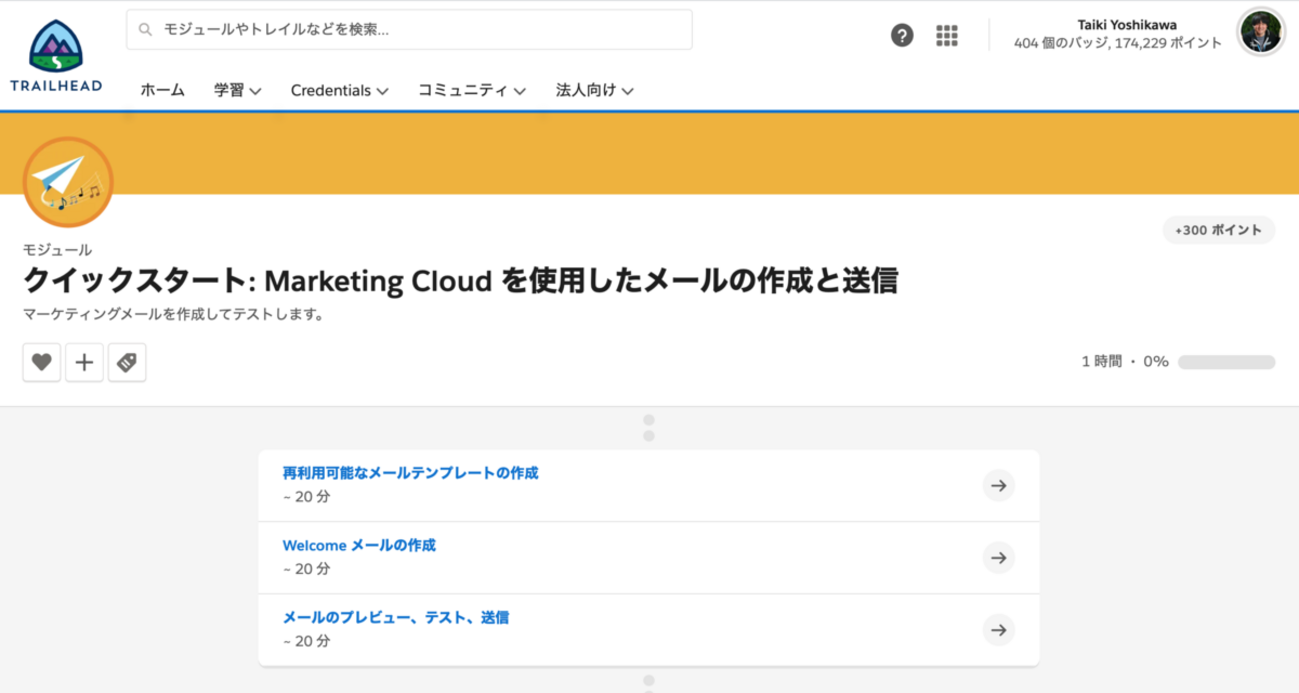The image size is (1299, 693).
Task: Expand the コミュニティ navigation menu
Action: [x=472, y=90]
